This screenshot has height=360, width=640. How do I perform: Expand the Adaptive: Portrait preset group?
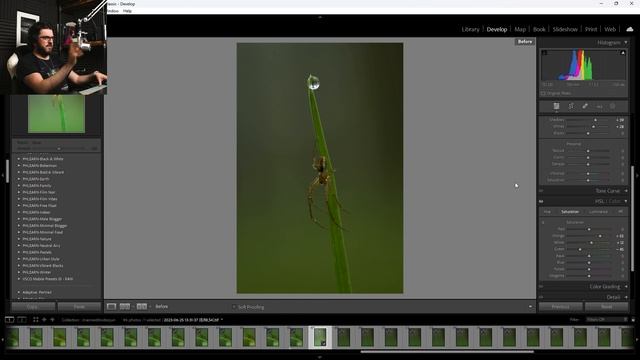pyautogui.click(x=19, y=292)
